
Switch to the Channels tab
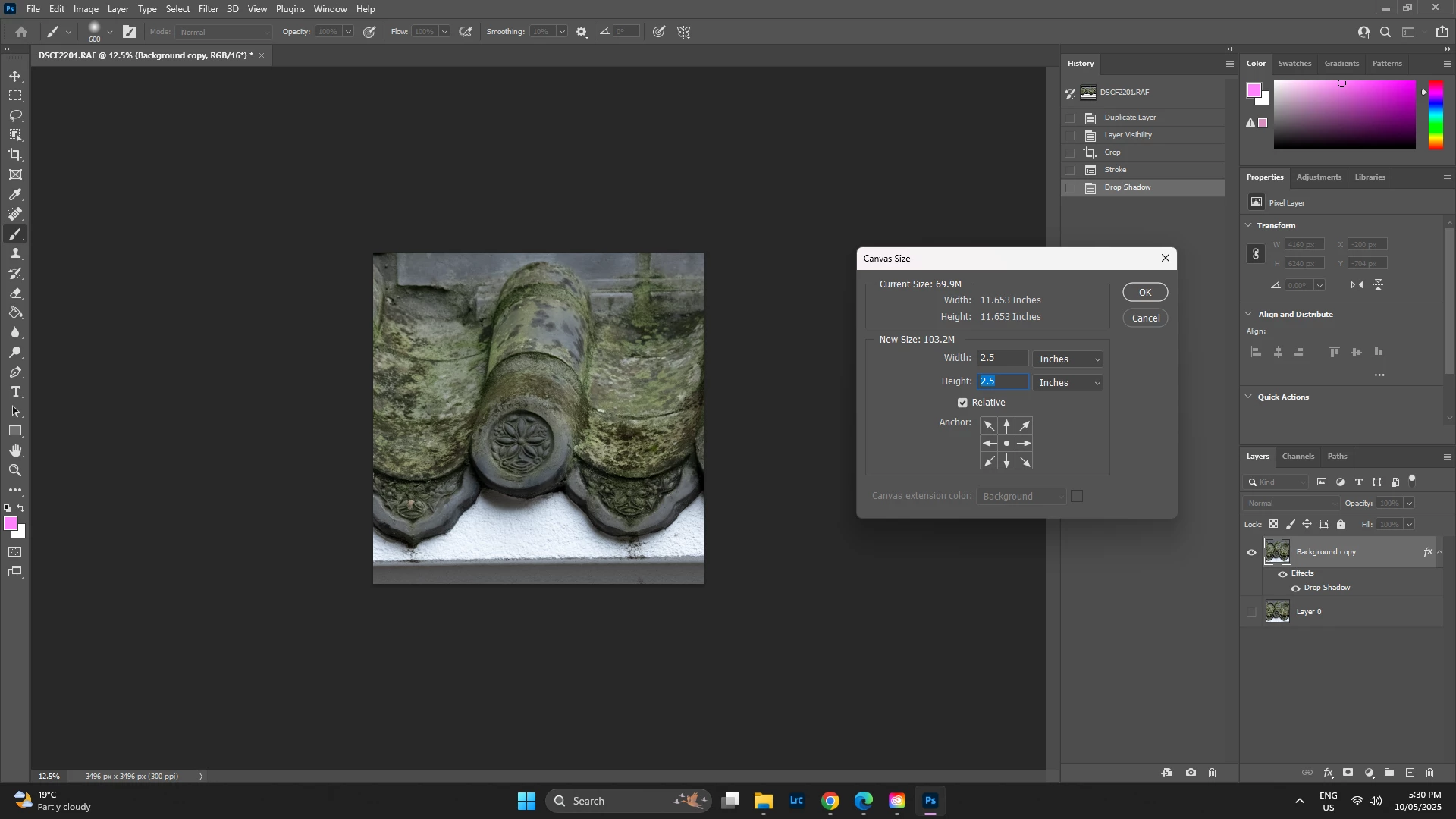(1298, 457)
